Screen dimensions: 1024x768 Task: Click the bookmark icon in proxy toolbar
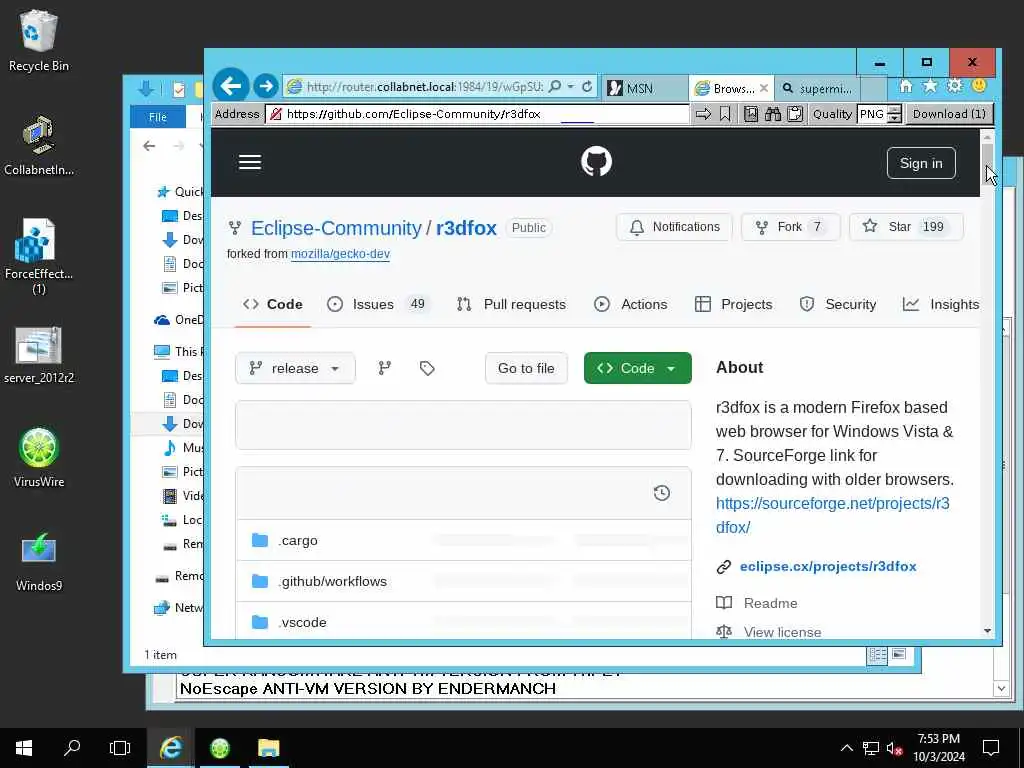coord(725,114)
